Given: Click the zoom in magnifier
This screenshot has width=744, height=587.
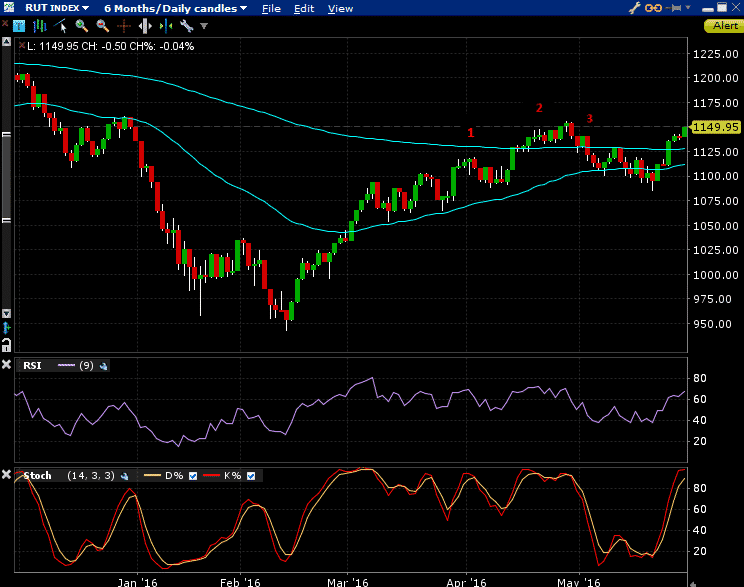Looking at the screenshot, I should click(x=82, y=26).
